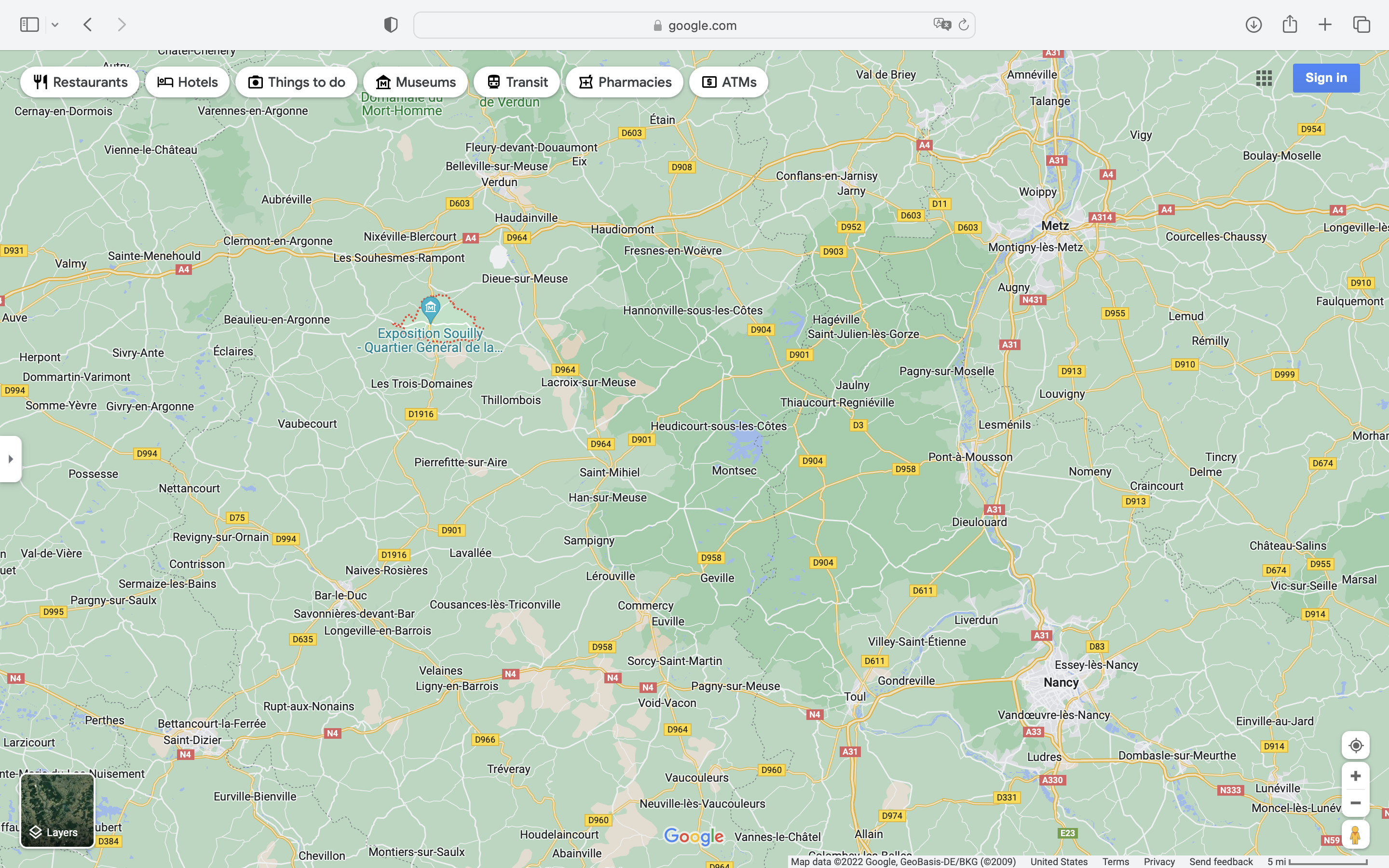Click the translate page icon
Viewport: 1389px width, 868px height.
coord(942,25)
